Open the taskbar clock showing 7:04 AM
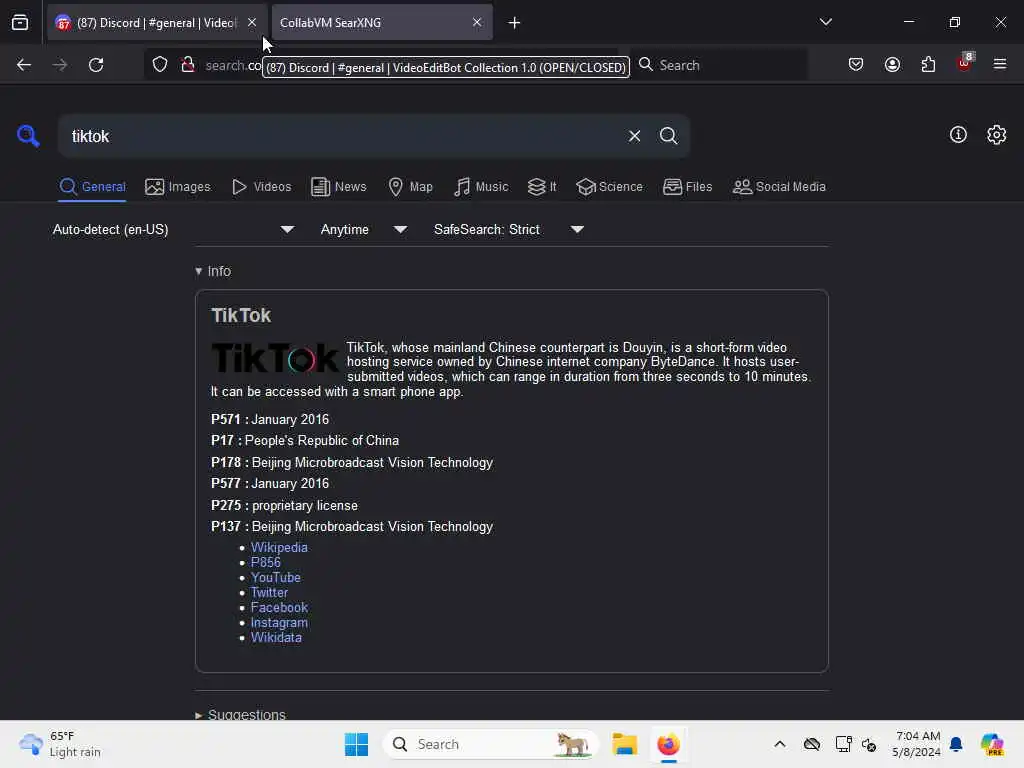 pyautogui.click(x=917, y=744)
